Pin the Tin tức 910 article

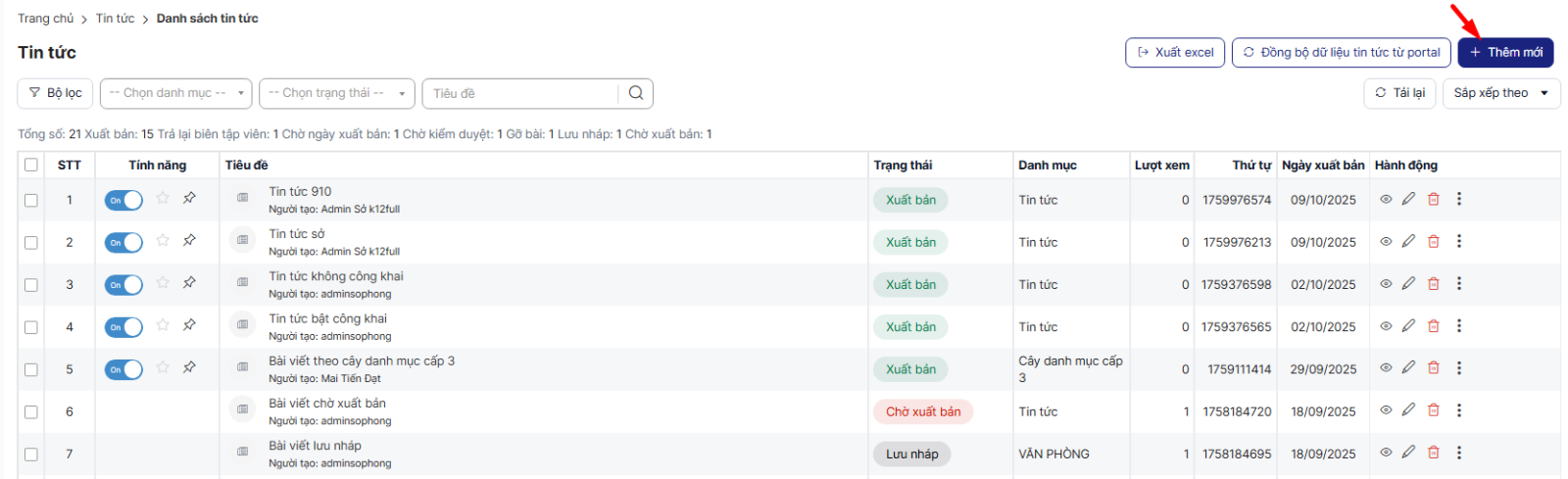pyautogui.click(x=189, y=198)
